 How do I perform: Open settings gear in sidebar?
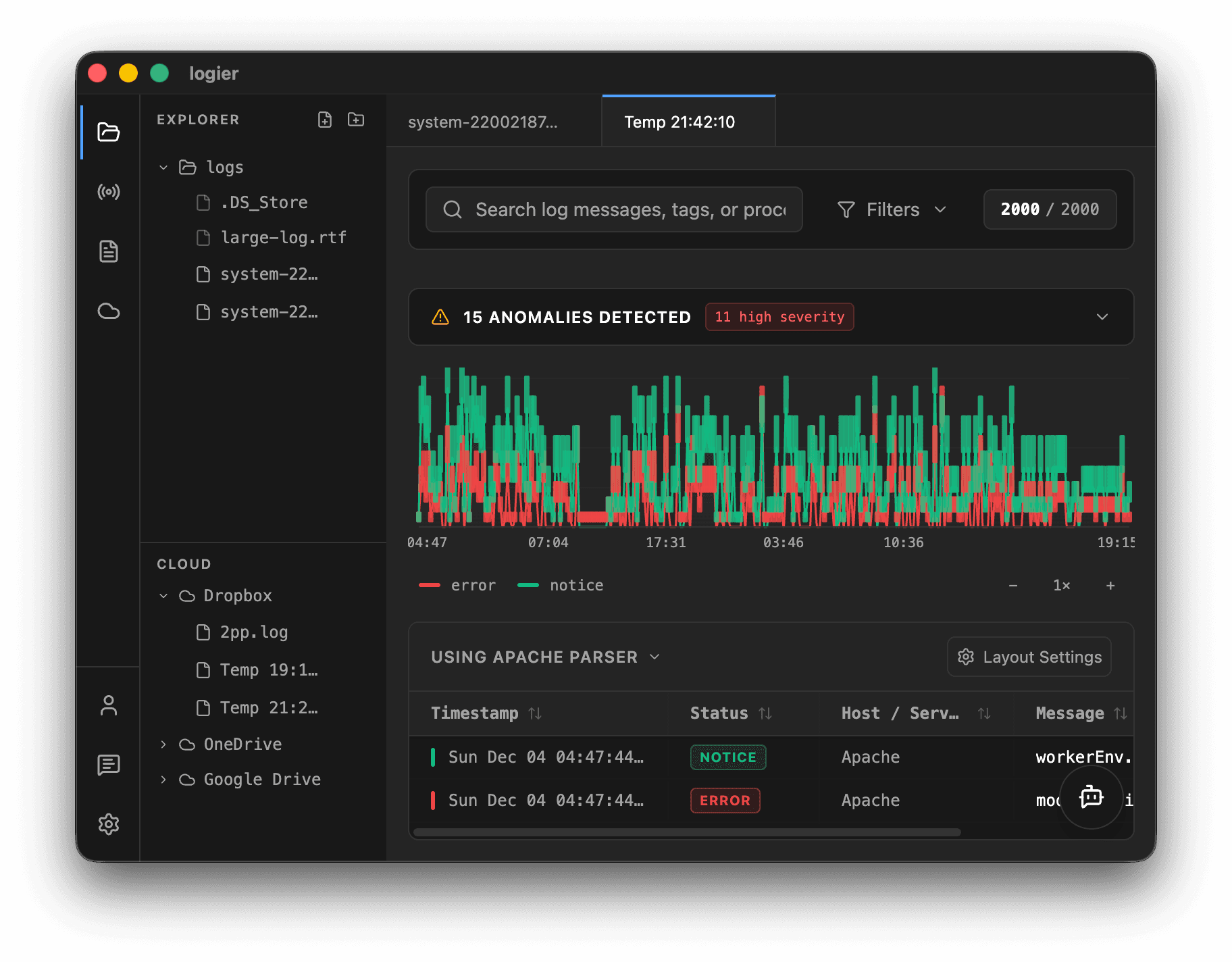tap(108, 824)
